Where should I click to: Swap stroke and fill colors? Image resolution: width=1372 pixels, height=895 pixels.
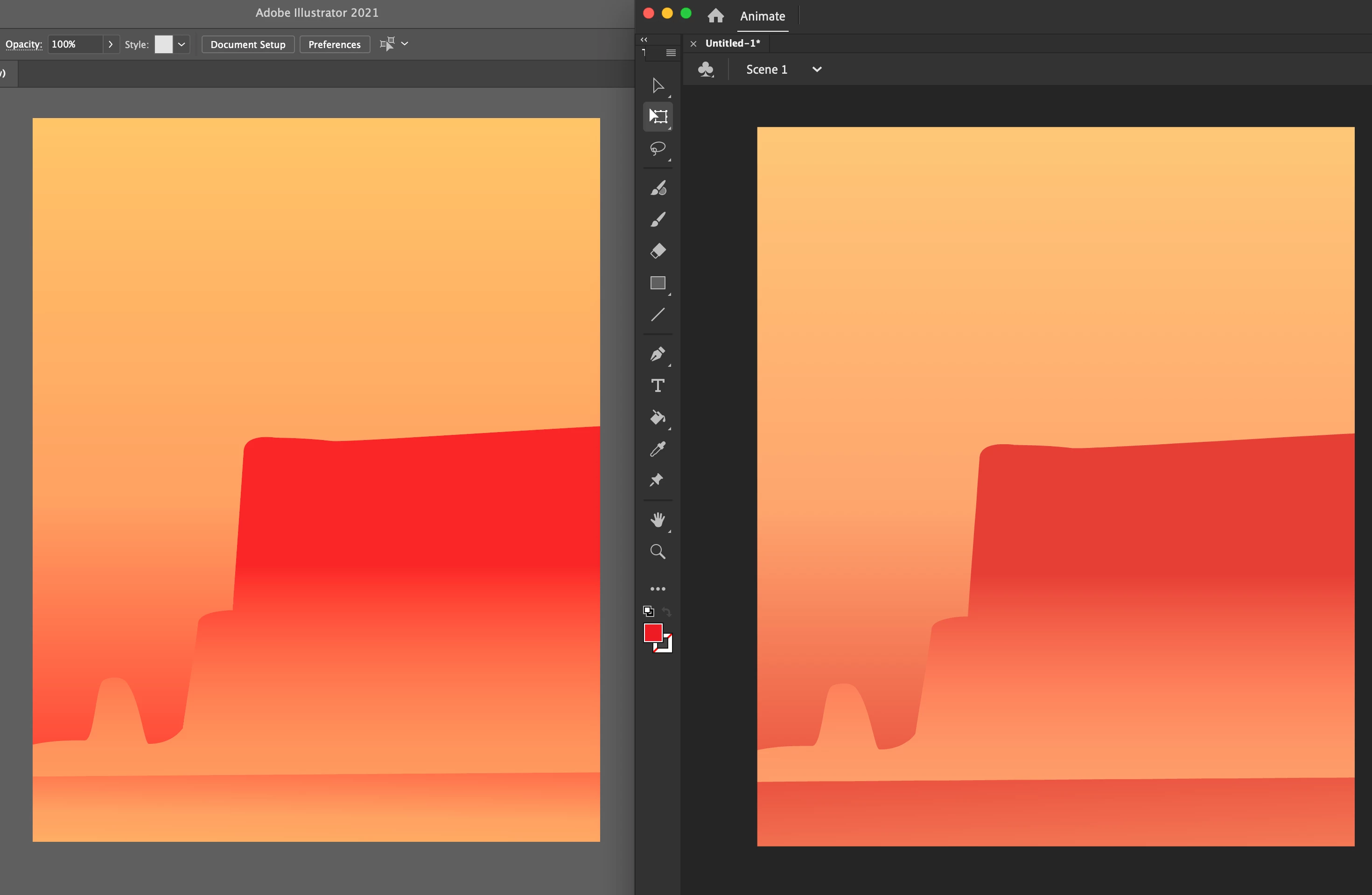[x=667, y=611]
